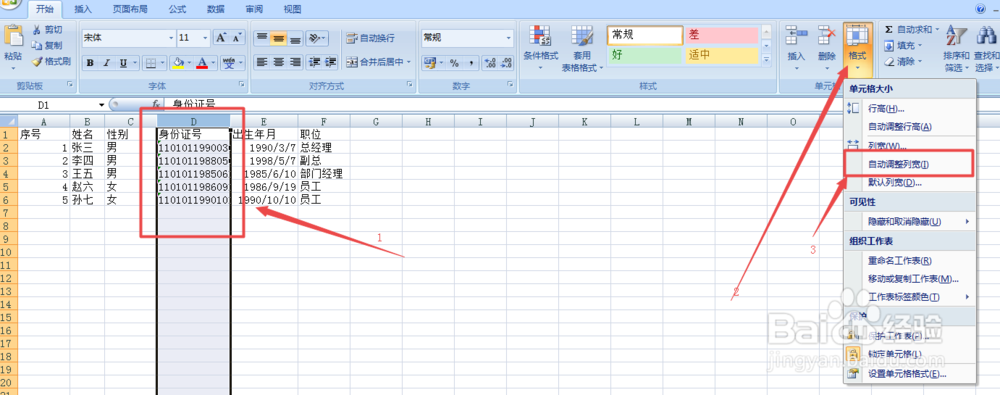This screenshot has height=395, width=1000.
Task: Toggle Italic formatting
Action: click(107, 63)
